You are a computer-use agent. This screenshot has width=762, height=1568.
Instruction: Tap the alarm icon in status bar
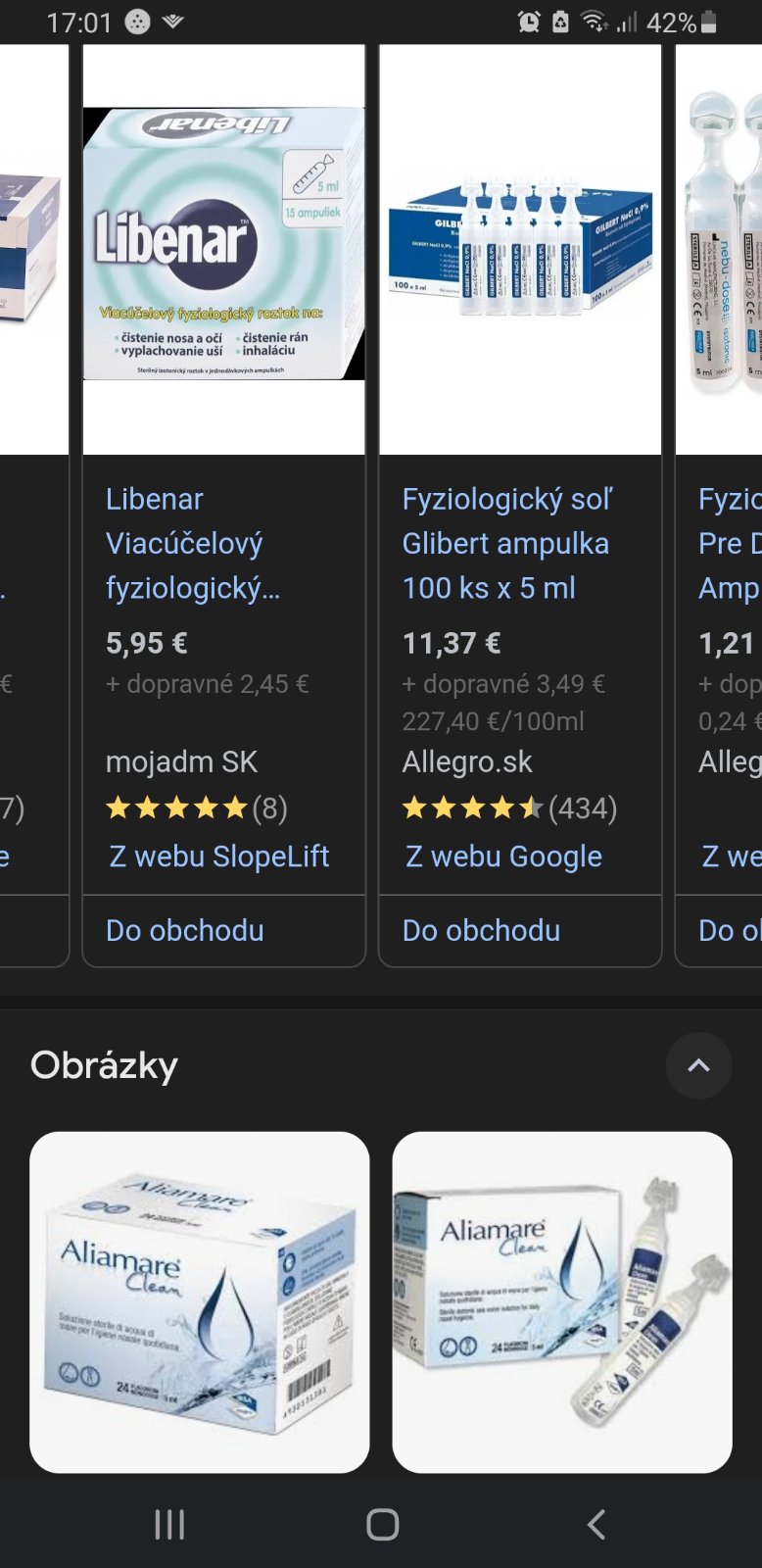[x=529, y=22]
